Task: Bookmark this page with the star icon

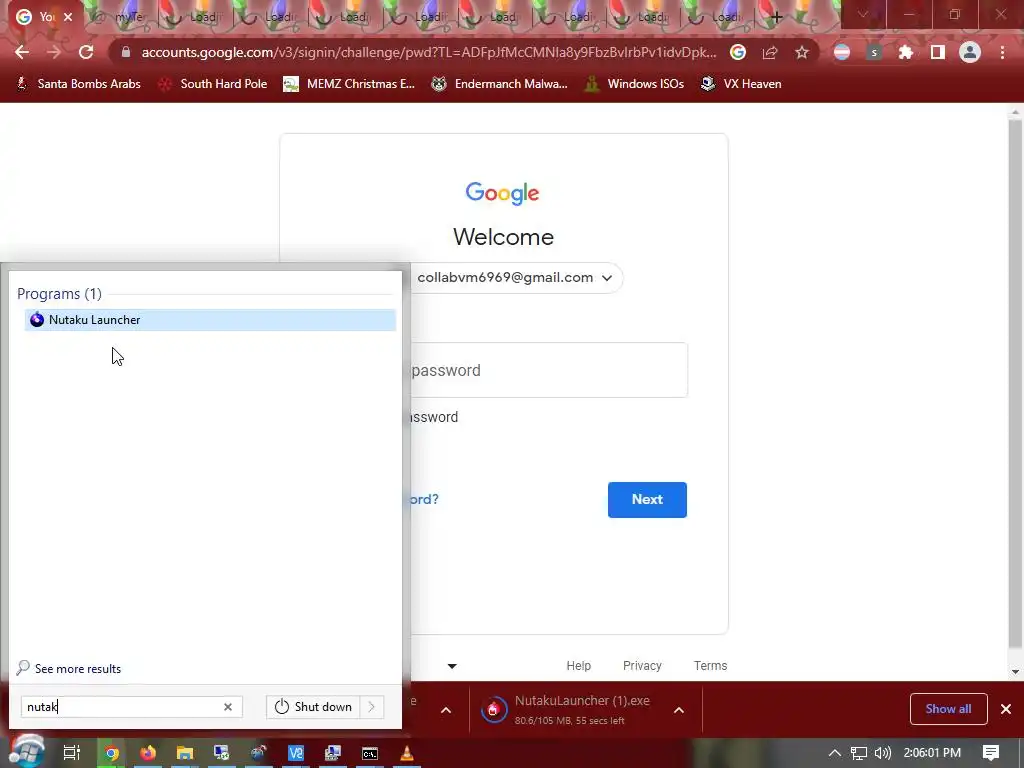Action: (x=802, y=52)
